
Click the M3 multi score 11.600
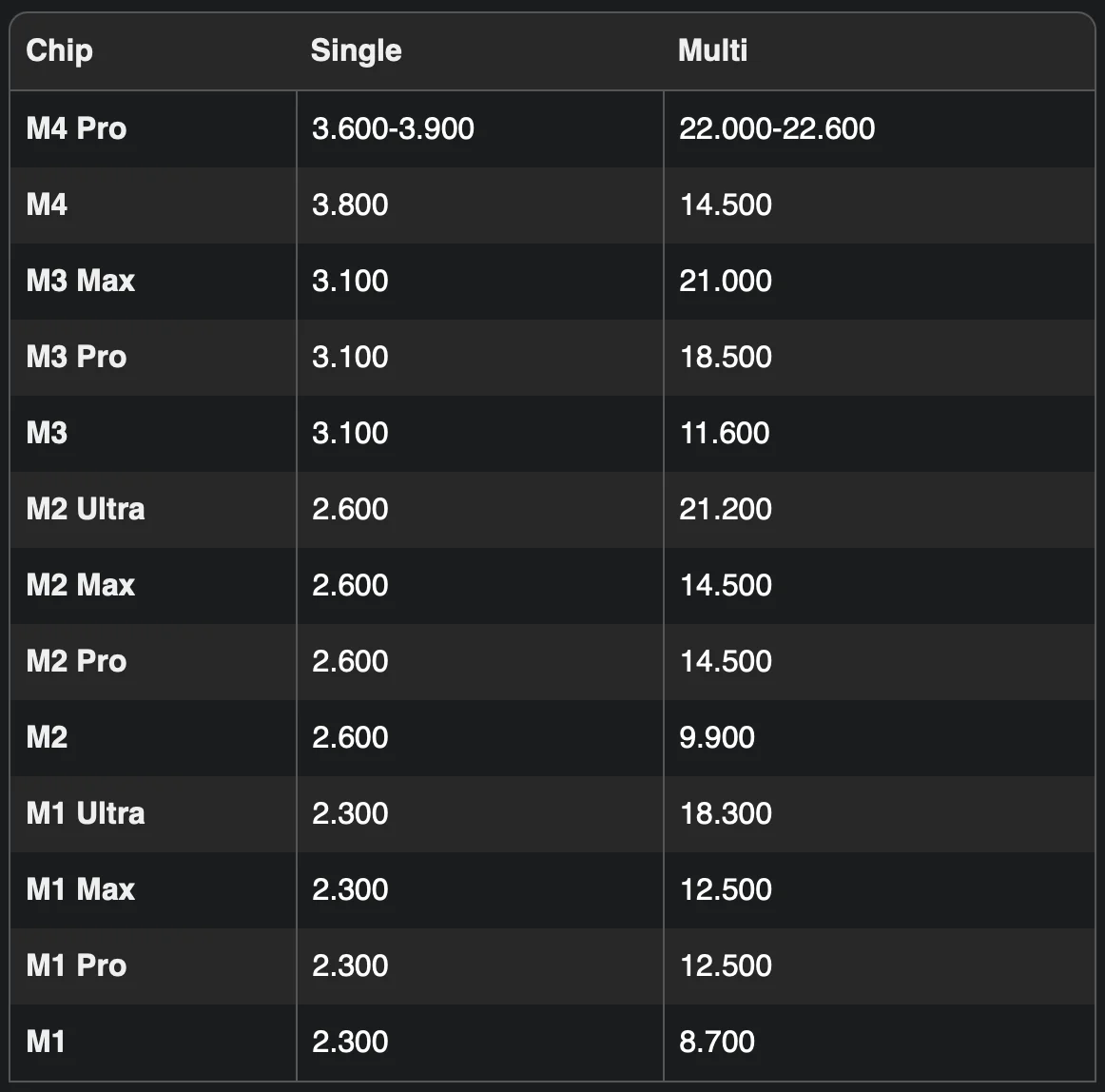[725, 433]
